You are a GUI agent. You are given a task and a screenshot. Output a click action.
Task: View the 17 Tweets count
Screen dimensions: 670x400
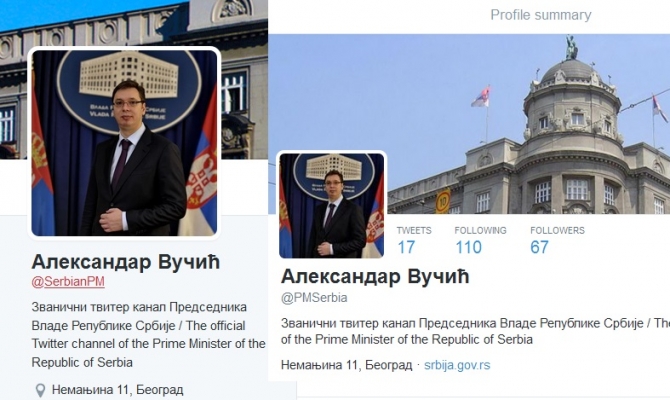(x=414, y=241)
